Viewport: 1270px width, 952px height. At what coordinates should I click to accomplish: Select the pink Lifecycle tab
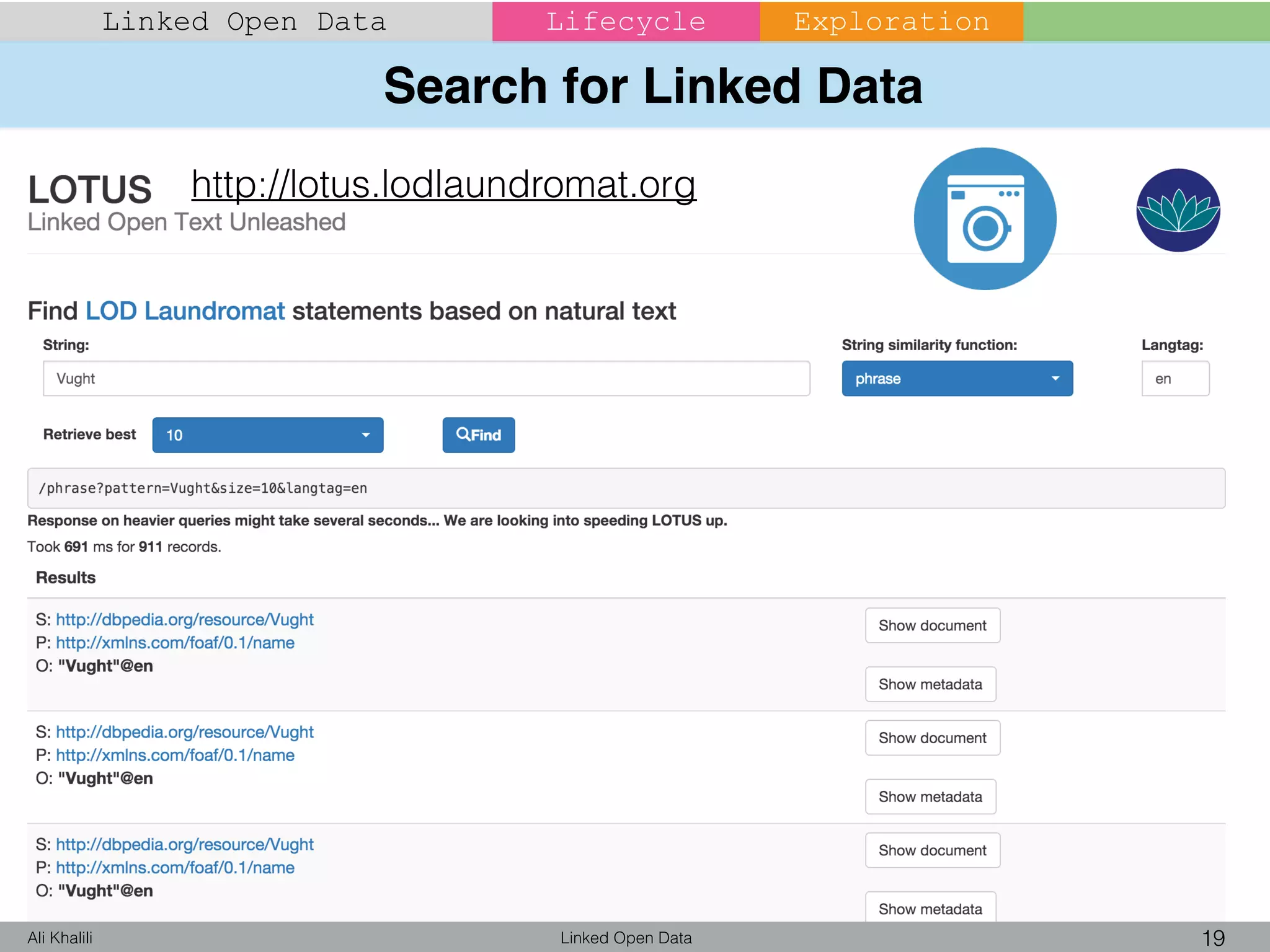tap(626, 22)
